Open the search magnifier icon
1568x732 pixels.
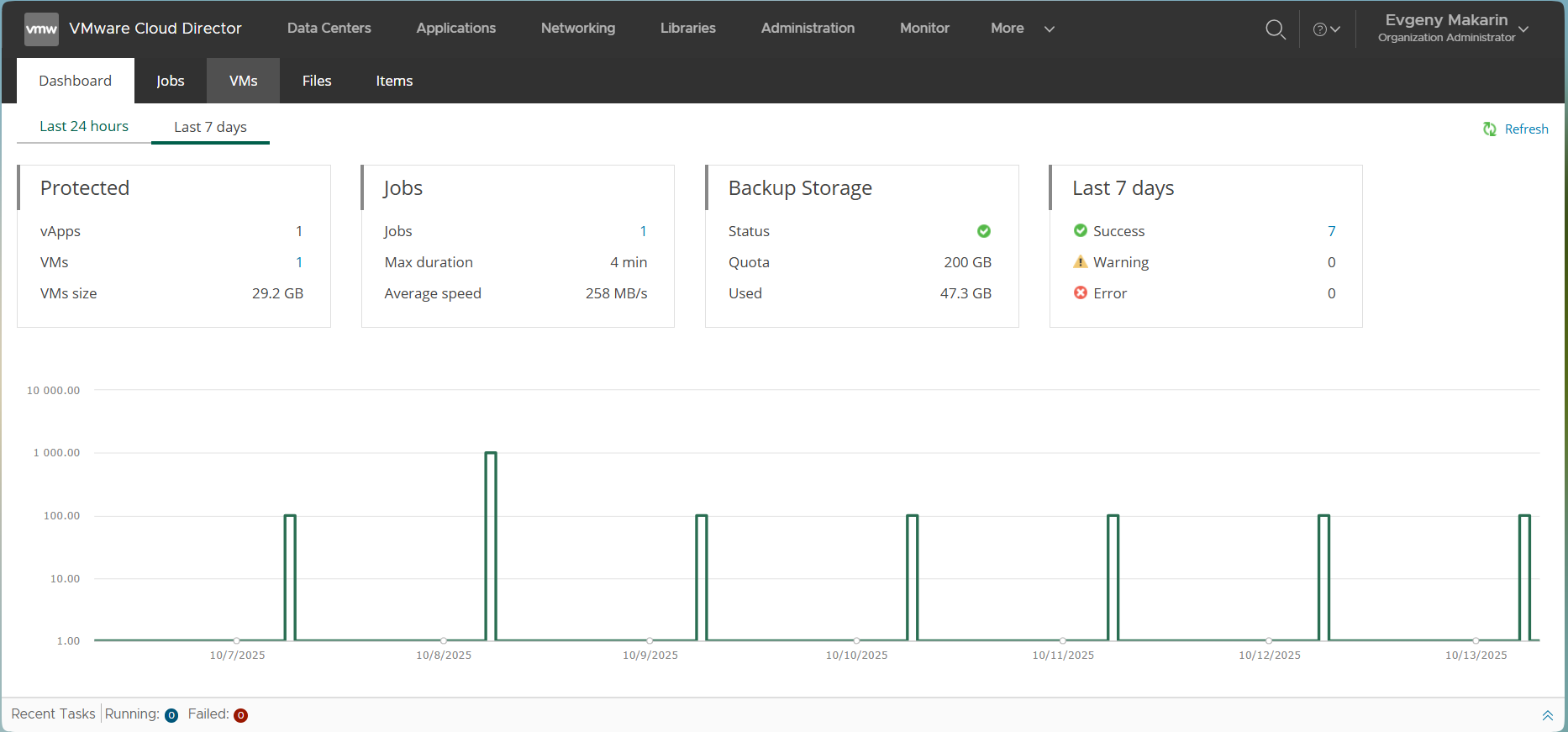1275,29
